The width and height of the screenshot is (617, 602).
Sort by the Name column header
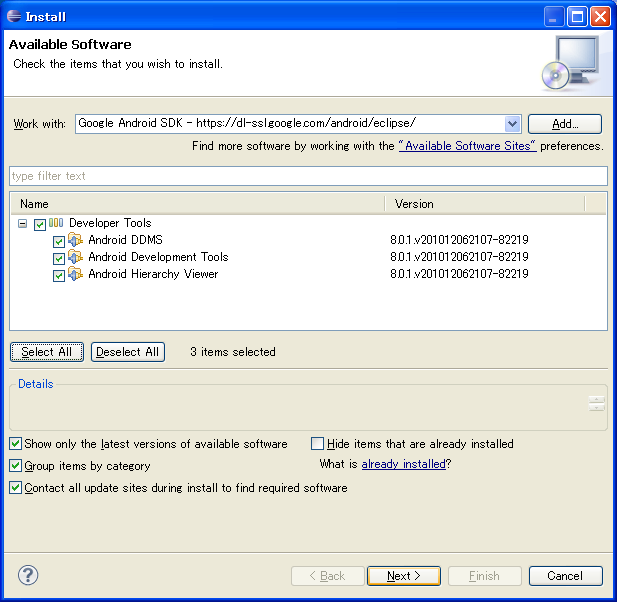[x=196, y=204]
